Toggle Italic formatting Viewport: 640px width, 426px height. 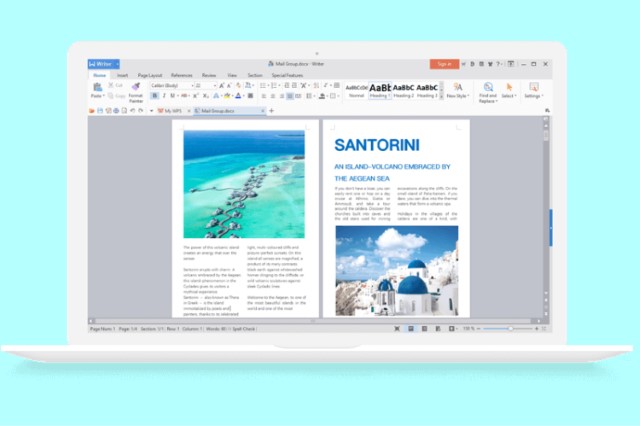click(x=164, y=96)
